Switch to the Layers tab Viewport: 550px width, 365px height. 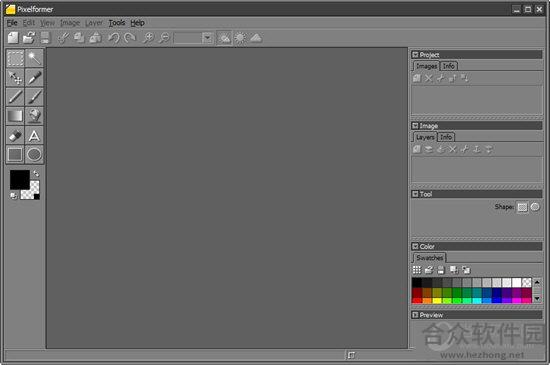pos(425,137)
